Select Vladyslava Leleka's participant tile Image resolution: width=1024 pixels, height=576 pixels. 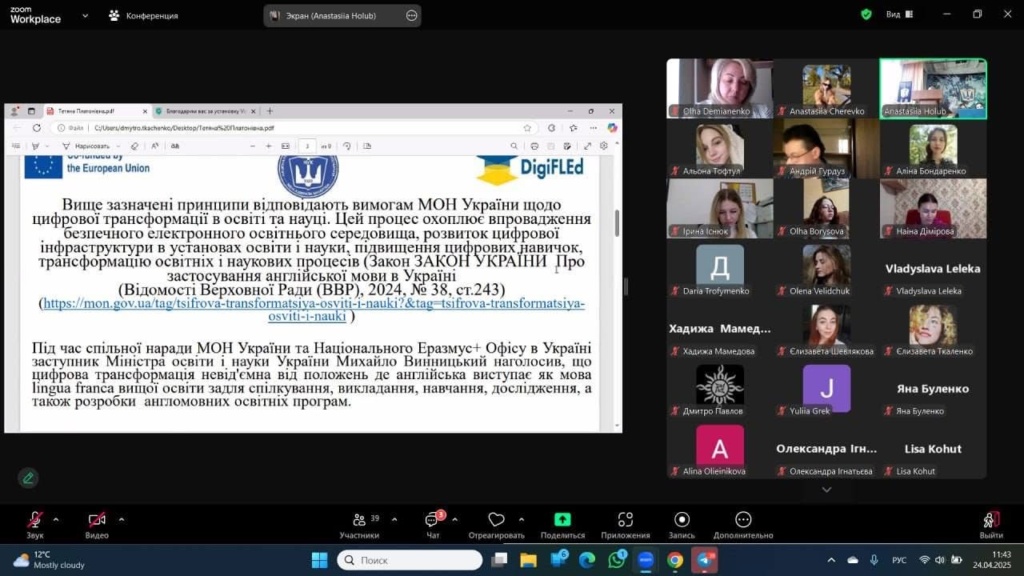tap(933, 268)
